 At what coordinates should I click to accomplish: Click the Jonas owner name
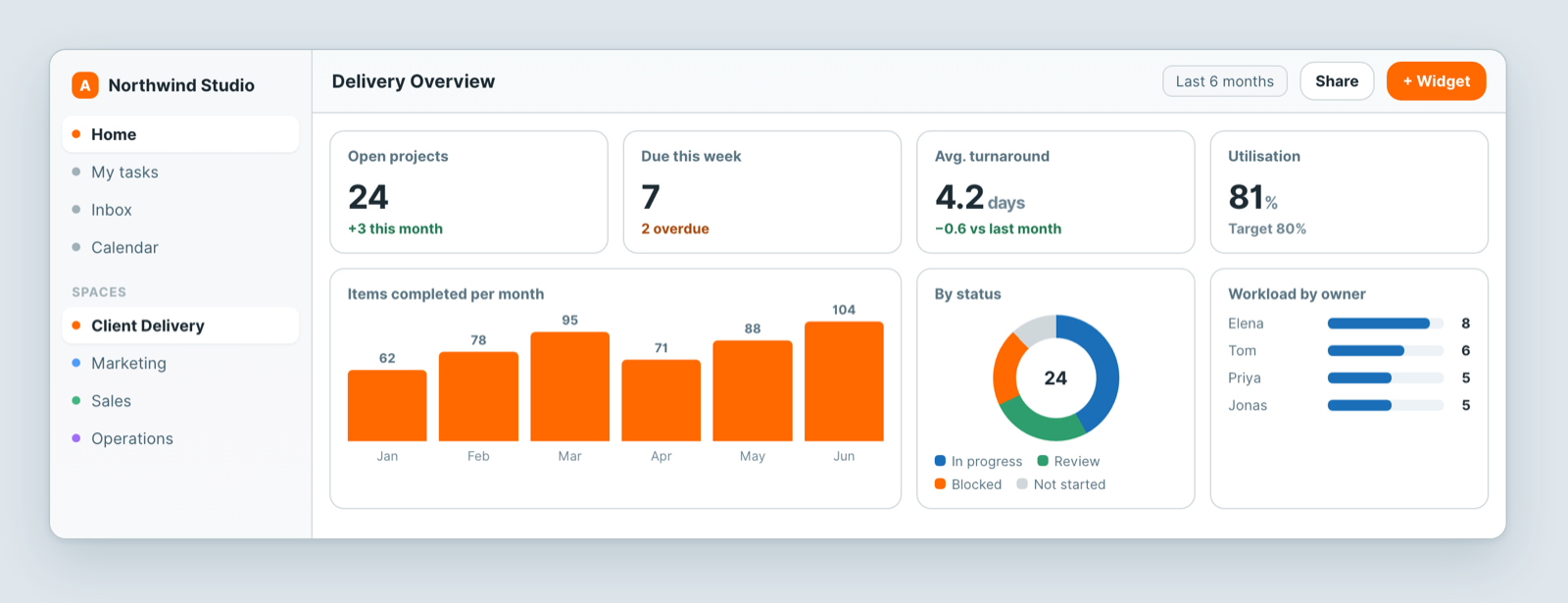click(1248, 406)
